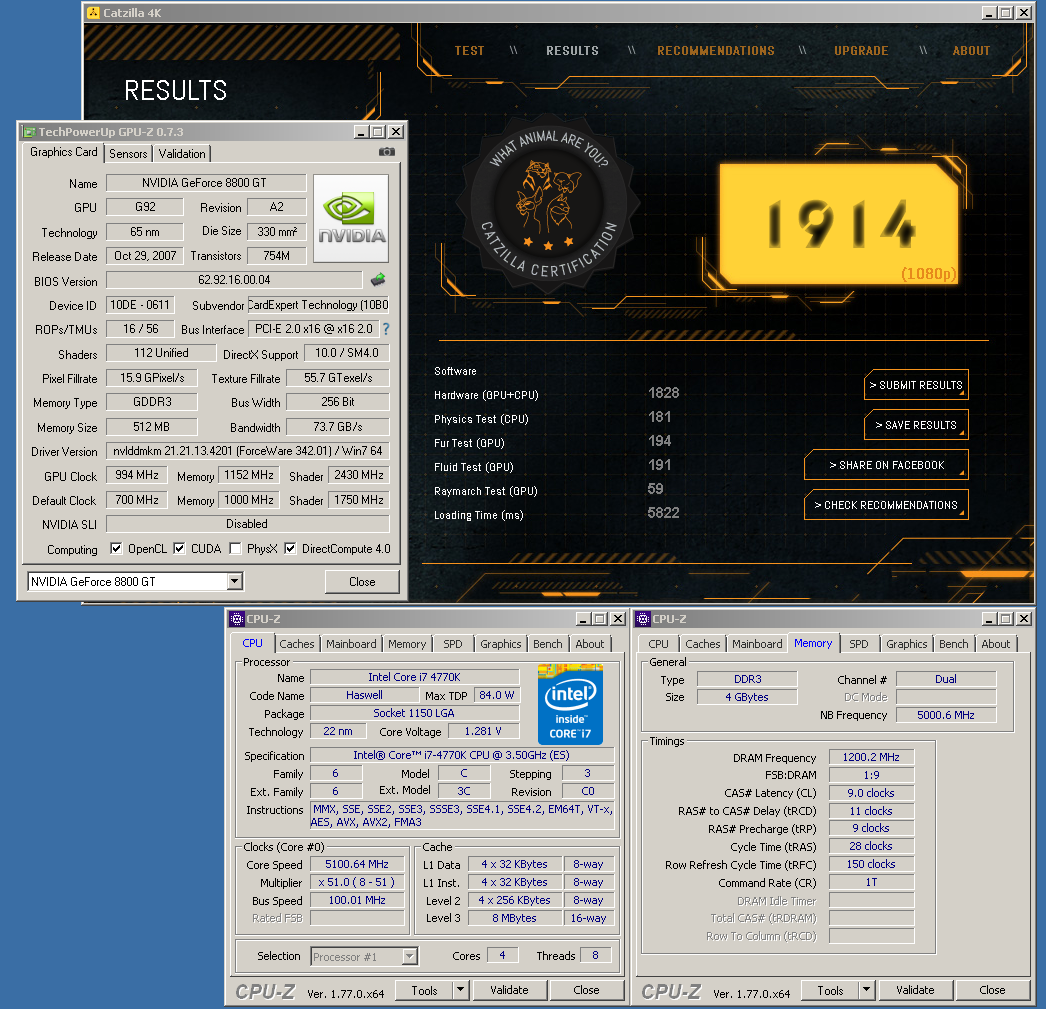This screenshot has width=1046, height=1009.
Task: Maximize the Catzilla 4K window
Action: pos(1006,13)
